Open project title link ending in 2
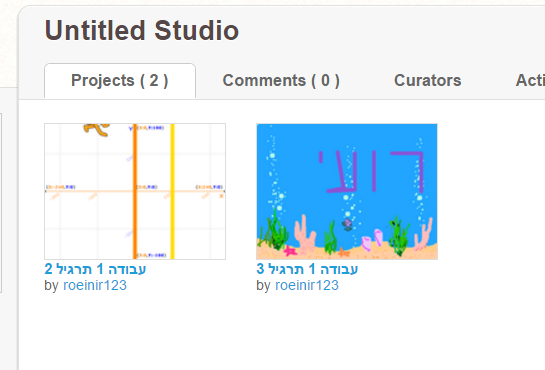Screen dimensions: 545x370 point(95,269)
